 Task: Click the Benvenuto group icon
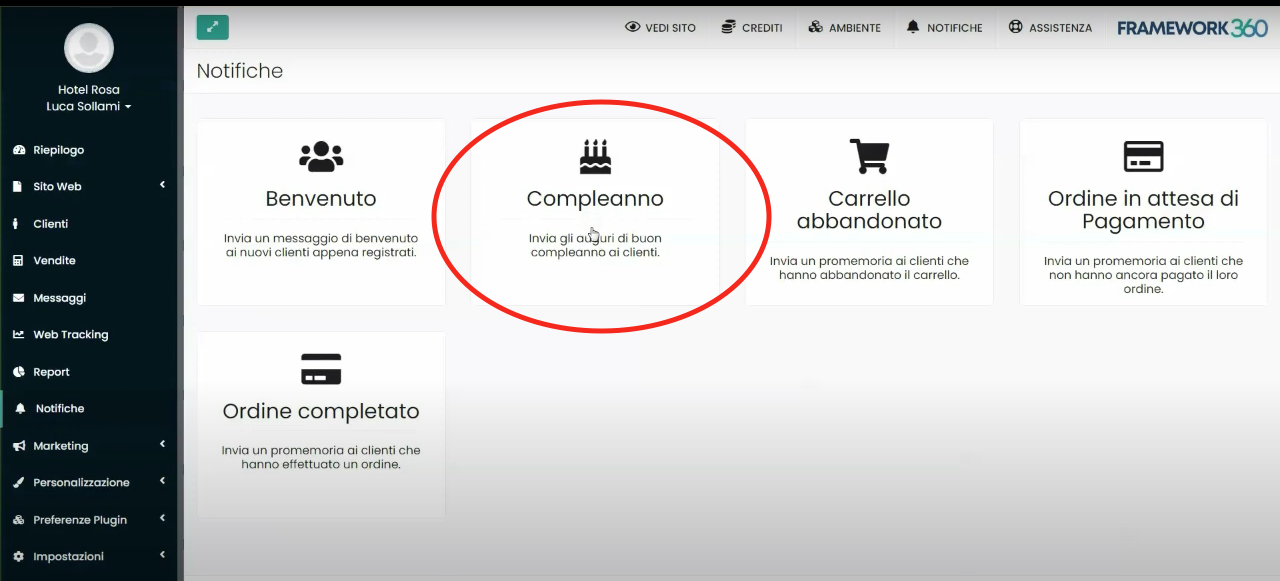pyautogui.click(x=321, y=156)
